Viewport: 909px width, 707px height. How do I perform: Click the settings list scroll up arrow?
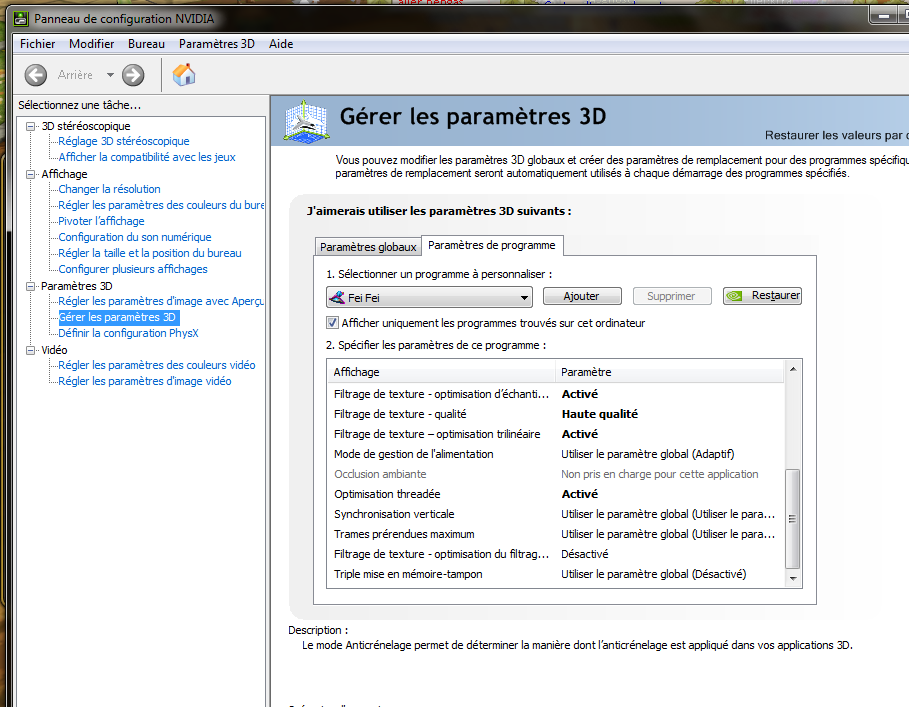[x=792, y=369]
